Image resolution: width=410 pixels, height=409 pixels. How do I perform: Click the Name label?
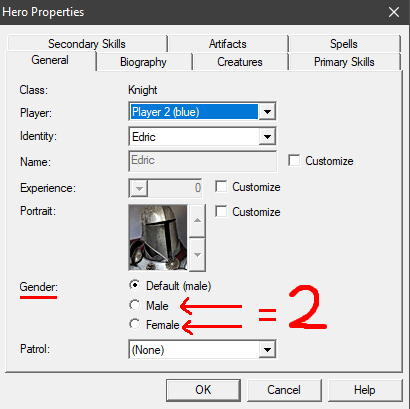coord(35,162)
